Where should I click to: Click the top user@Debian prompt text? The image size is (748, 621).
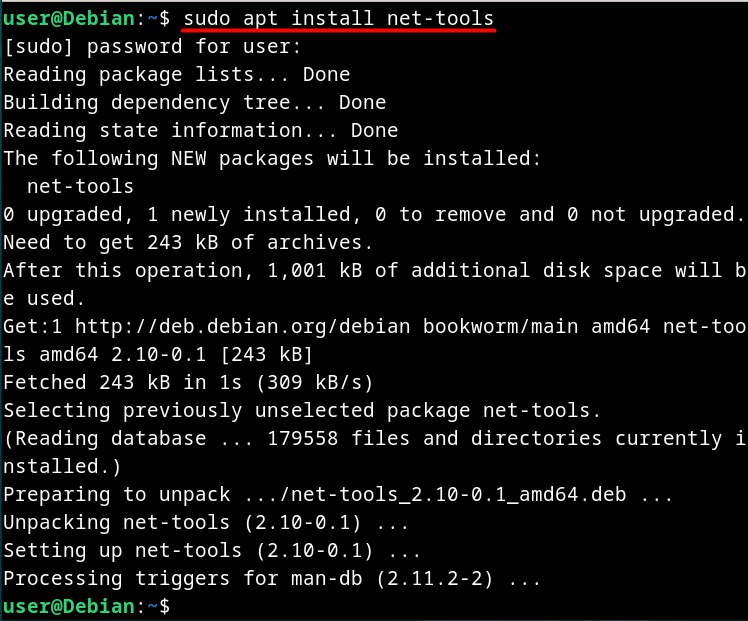point(86,19)
